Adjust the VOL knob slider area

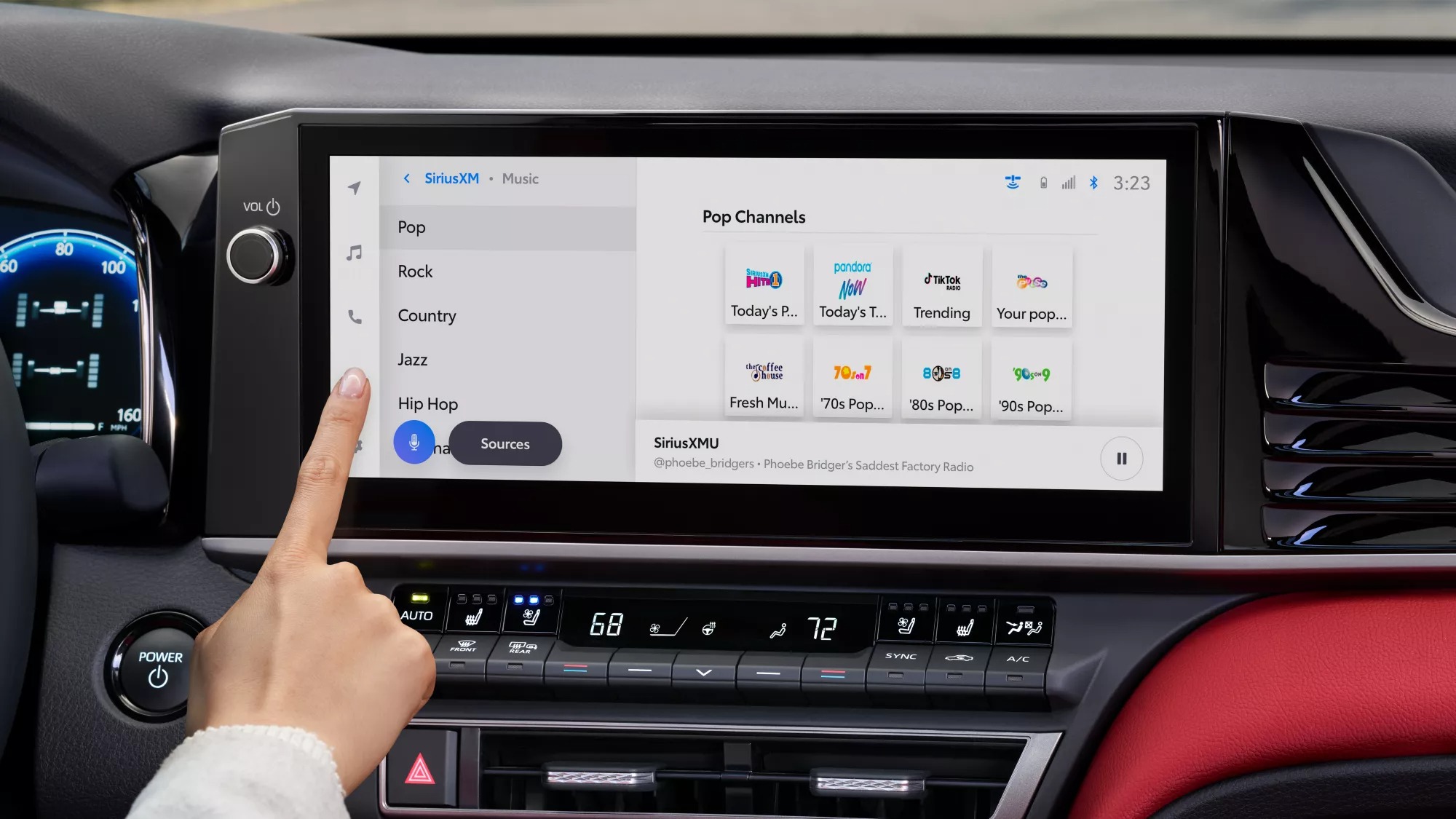click(x=251, y=256)
